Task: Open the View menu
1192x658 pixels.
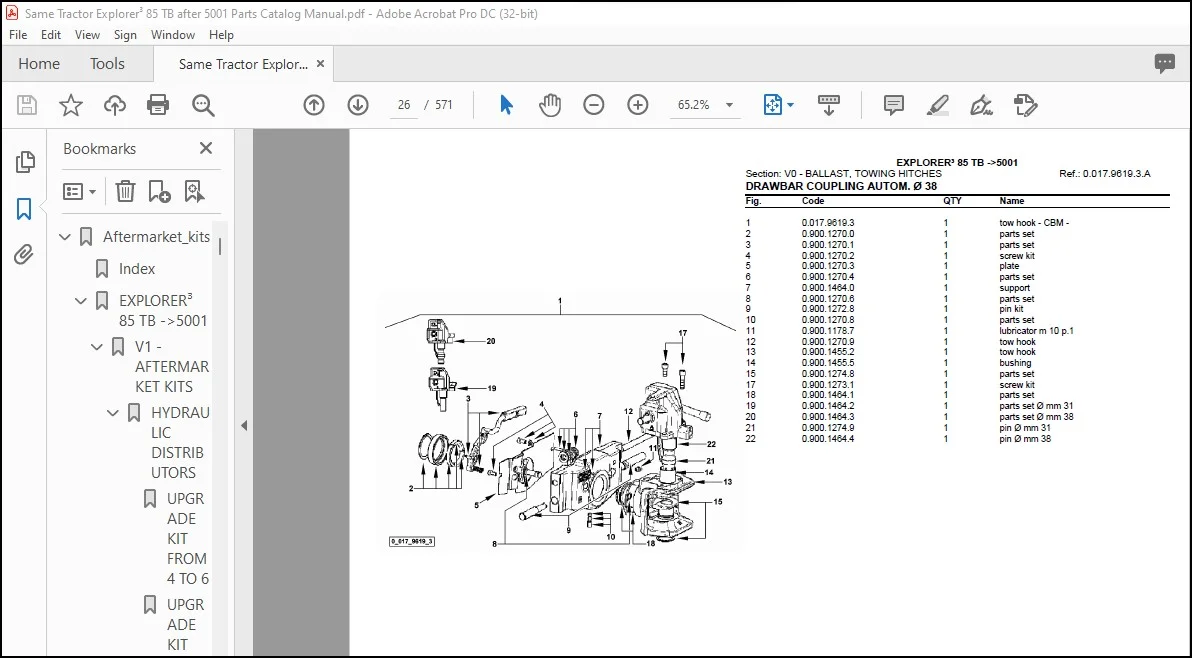Action: pyautogui.click(x=87, y=35)
